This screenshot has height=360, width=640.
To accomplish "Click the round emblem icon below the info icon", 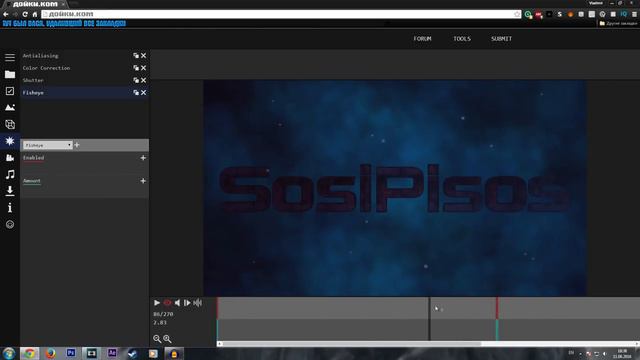I will pos(10,224).
